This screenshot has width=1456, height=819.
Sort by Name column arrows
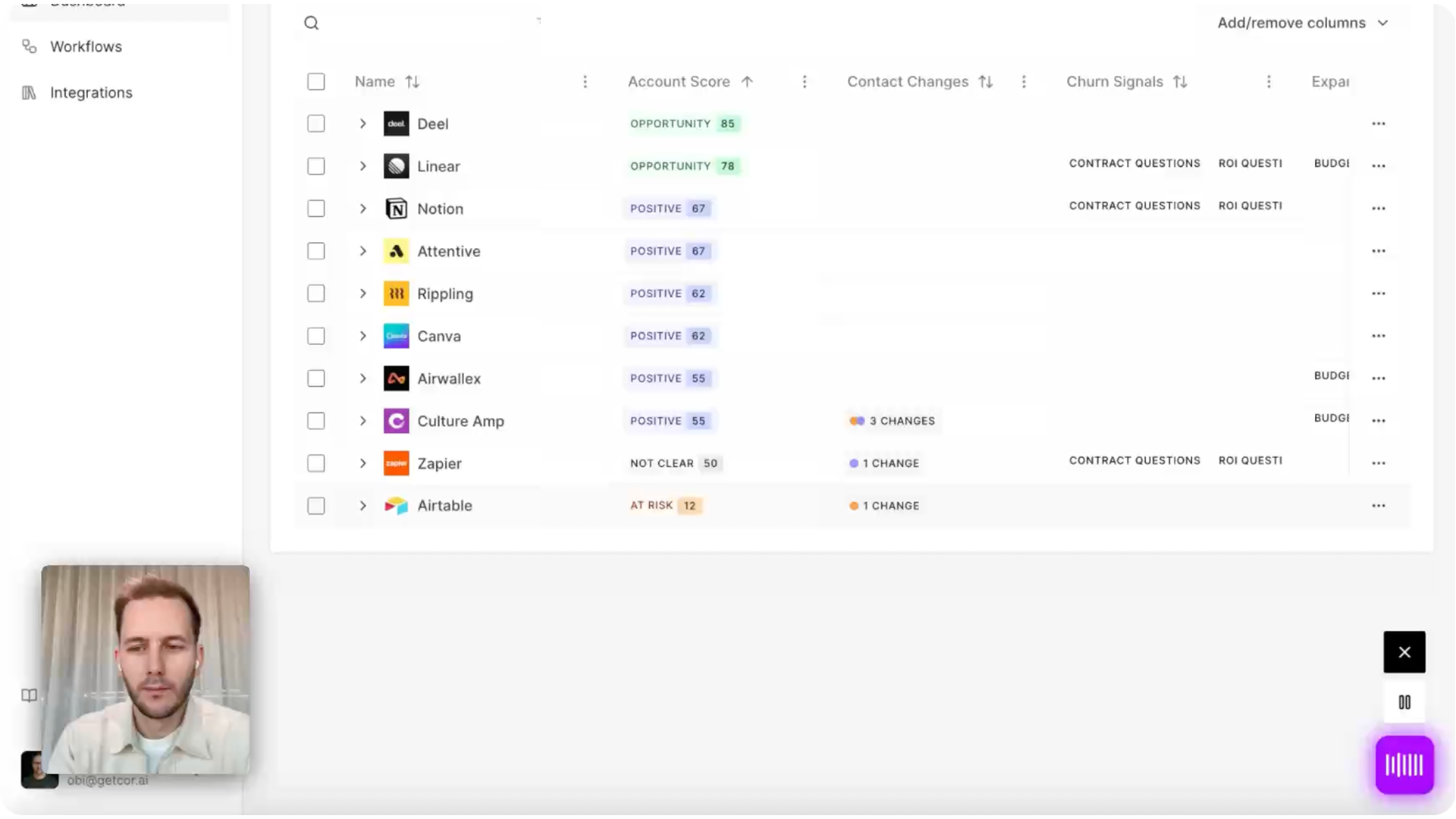[412, 81]
